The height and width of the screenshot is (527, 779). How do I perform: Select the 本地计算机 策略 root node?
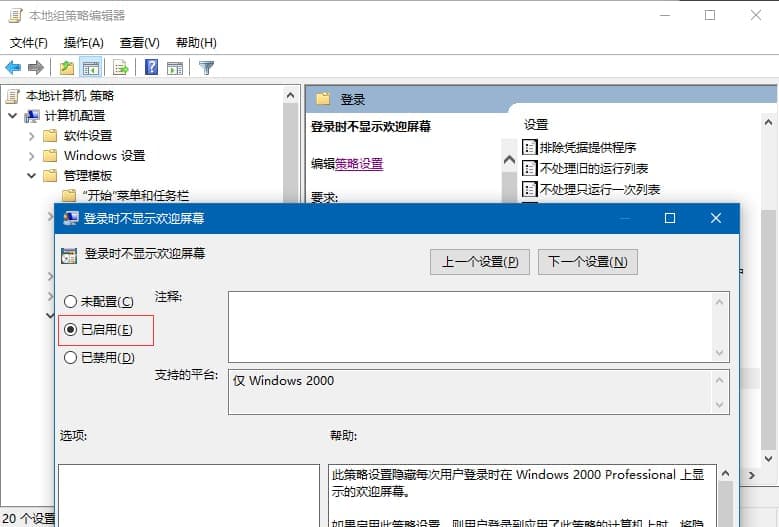coord(70,95)
